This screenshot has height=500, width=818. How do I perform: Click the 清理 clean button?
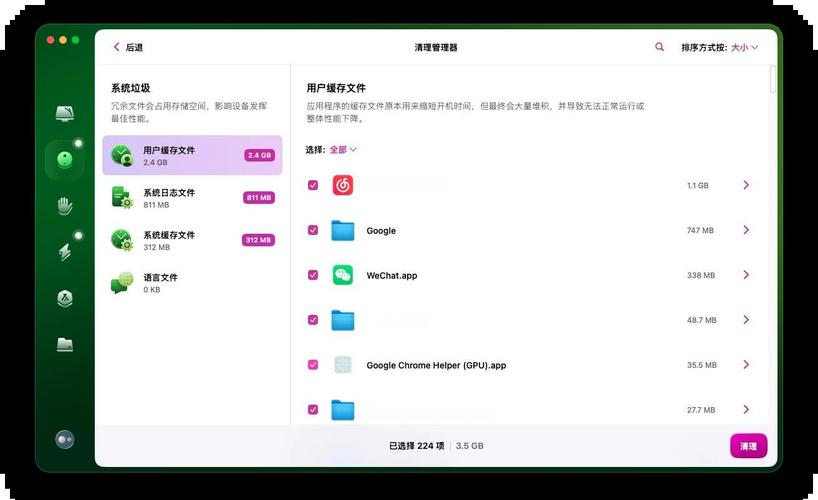point(749,446)
